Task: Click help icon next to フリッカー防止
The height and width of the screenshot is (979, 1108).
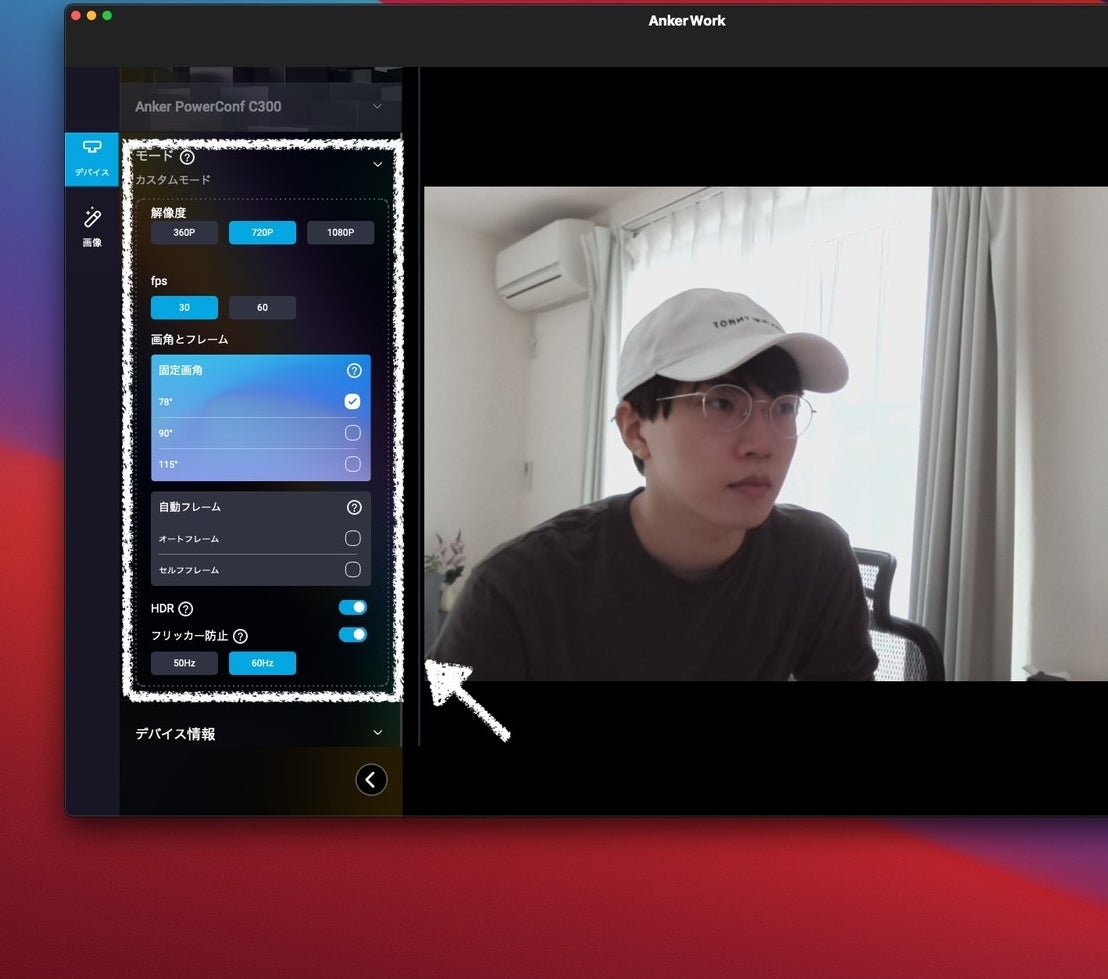Action: click(240, 636)
